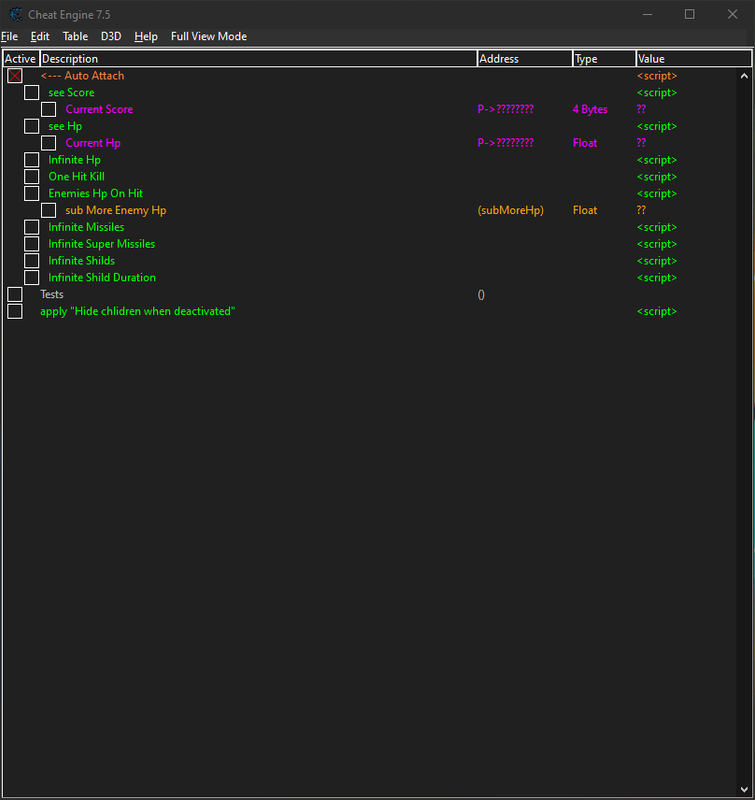This screenshot has width=755, height=800.
Task: Click the Cheat Engine logo icon
Action: (16, 14)
